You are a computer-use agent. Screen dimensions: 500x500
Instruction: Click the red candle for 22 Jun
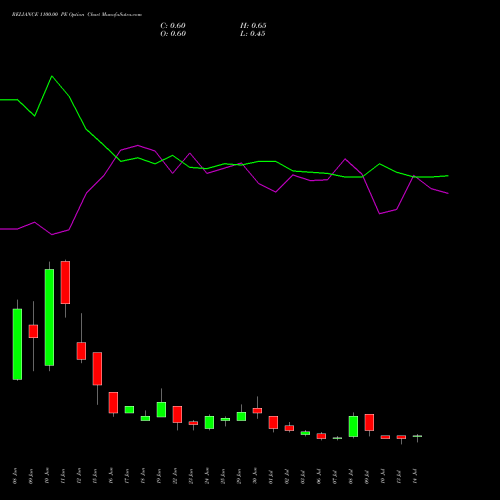pos(177,414)
